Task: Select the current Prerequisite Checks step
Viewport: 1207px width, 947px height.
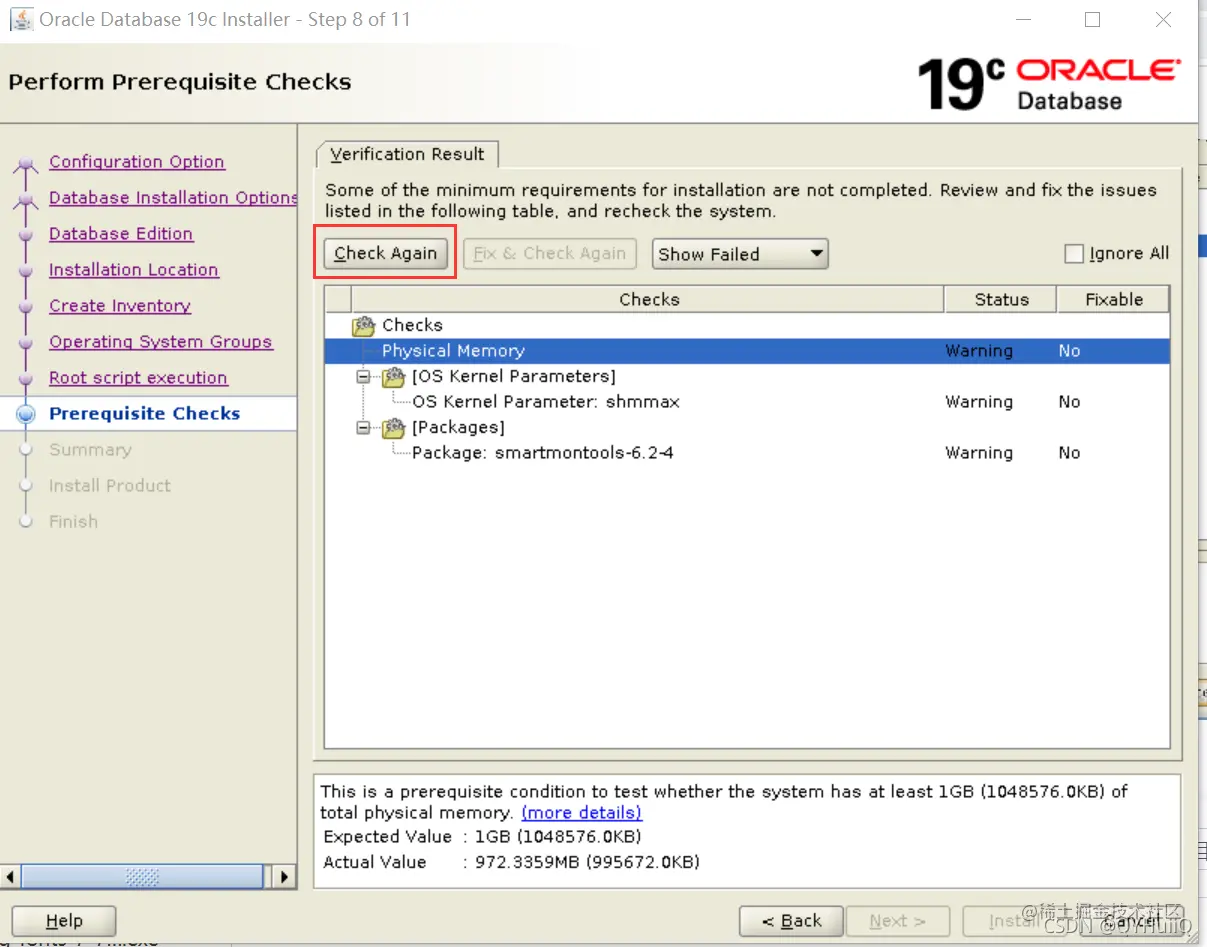Action: coord(145,414)
